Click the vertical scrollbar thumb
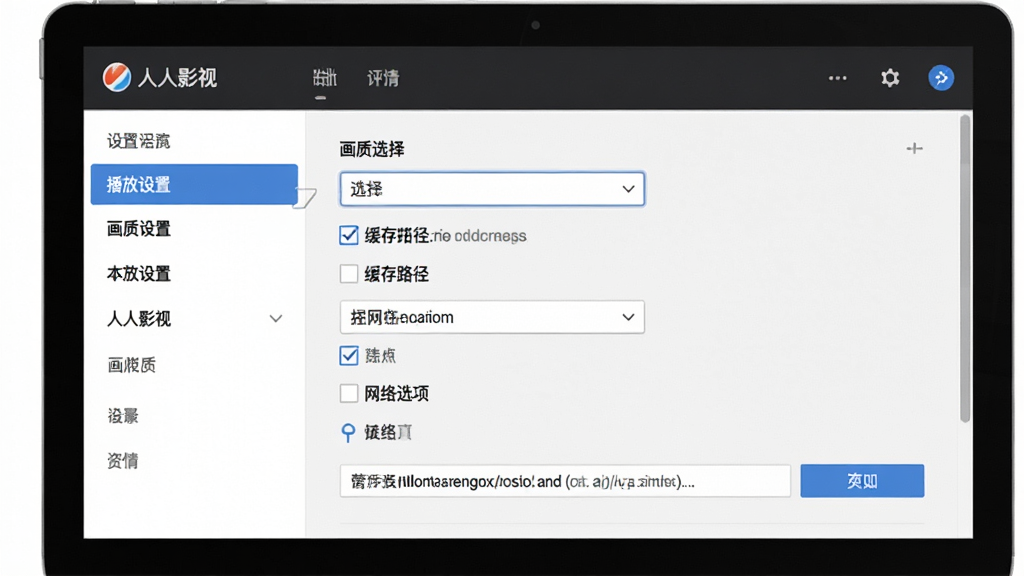 point(965,269)
